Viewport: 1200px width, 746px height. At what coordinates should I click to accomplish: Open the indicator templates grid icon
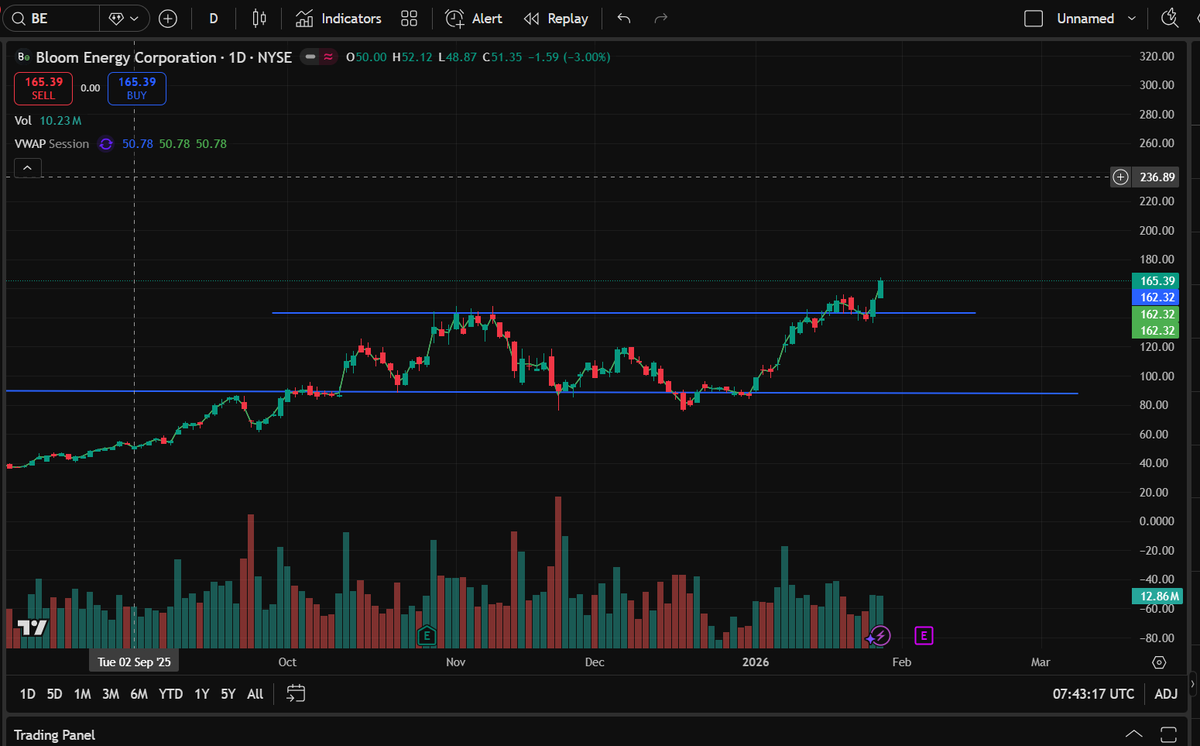(409, 18)
